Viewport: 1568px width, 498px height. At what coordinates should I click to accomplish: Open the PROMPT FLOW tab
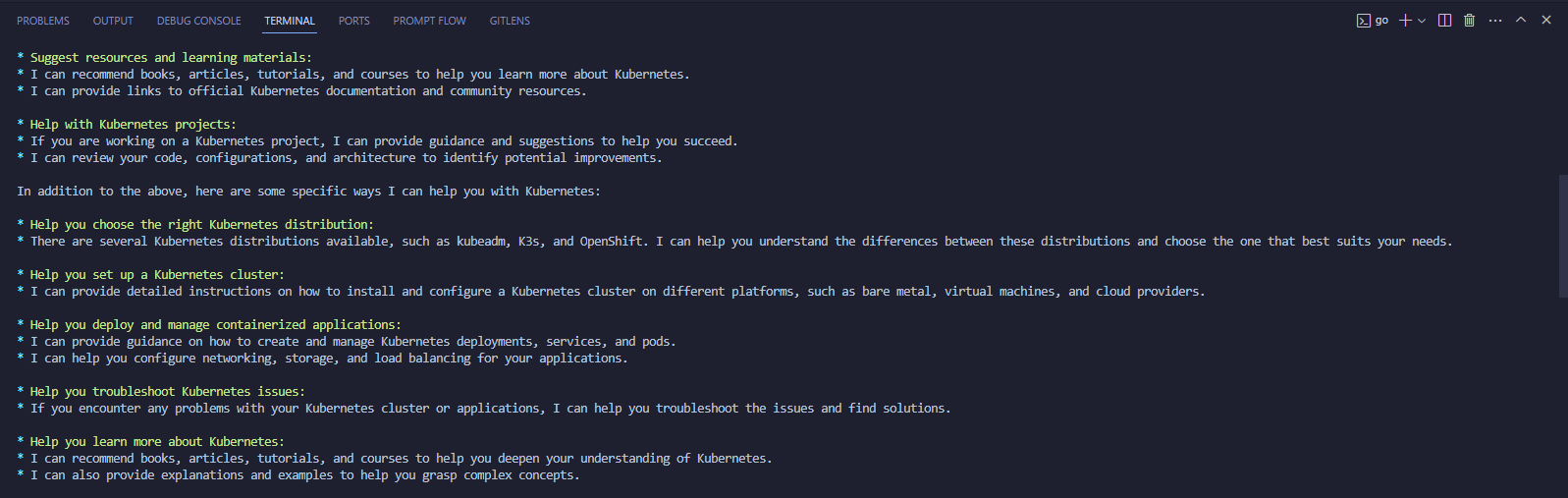430,21
